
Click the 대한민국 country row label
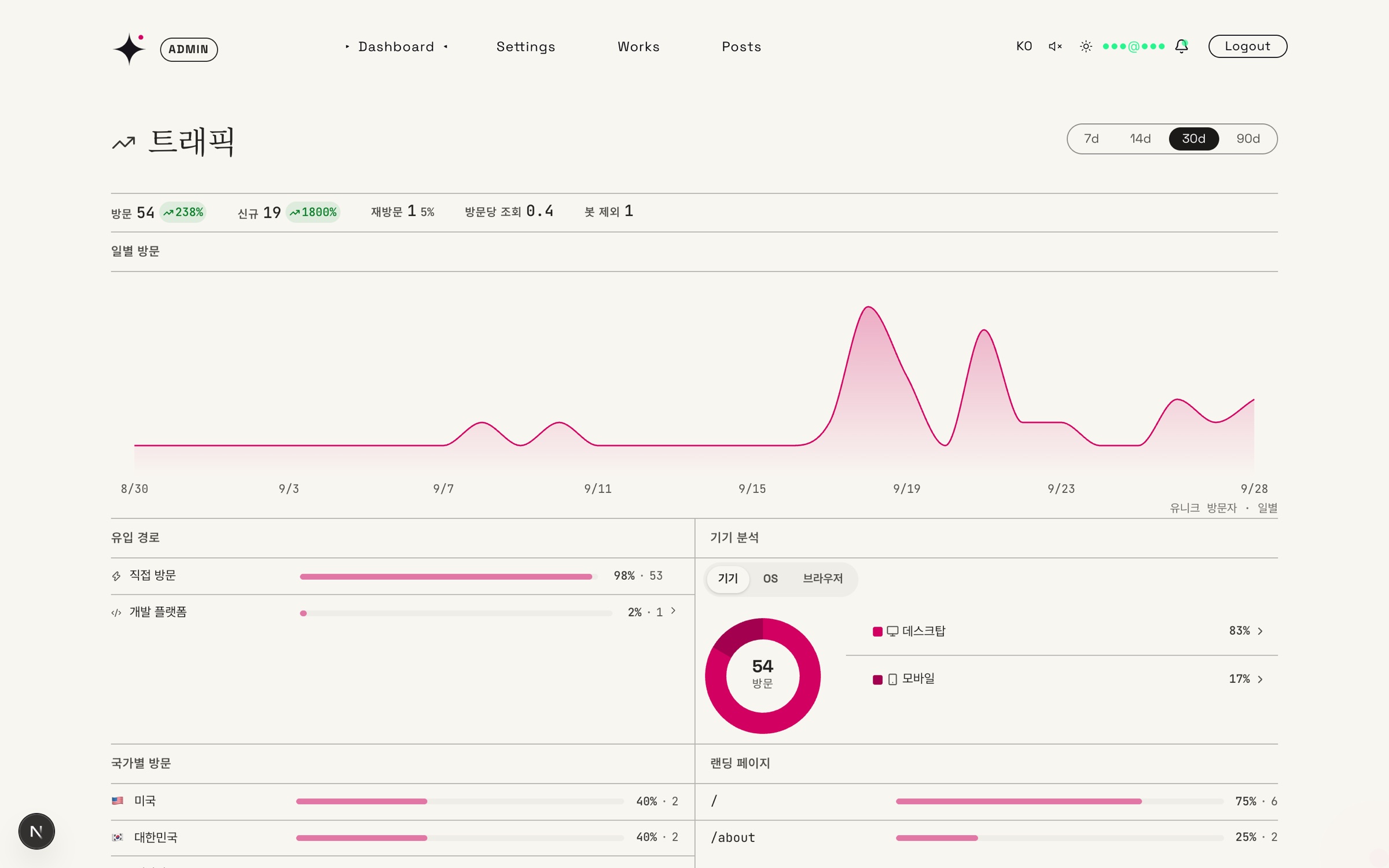coord(156,837)
